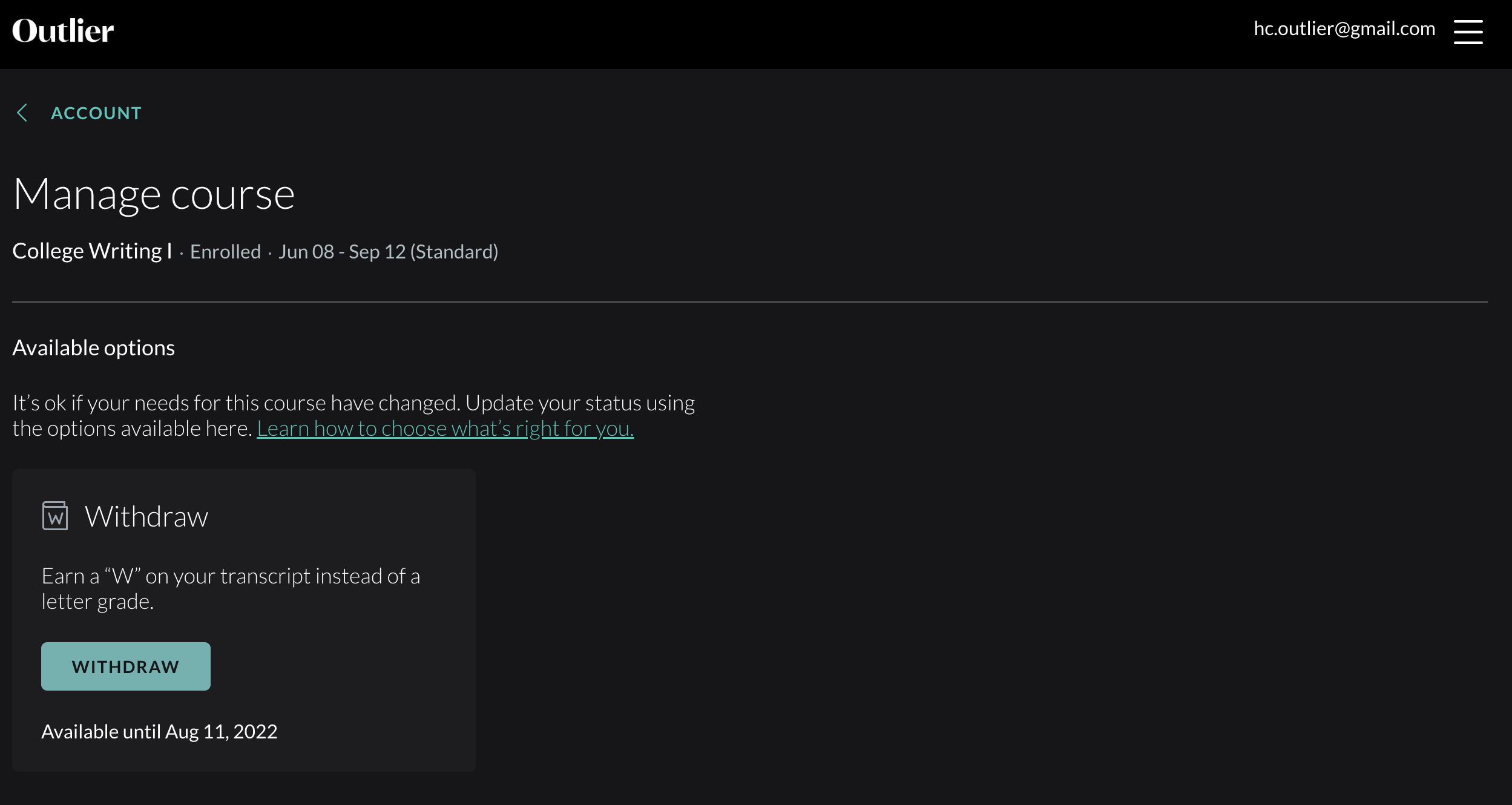The height and width of the screenshot is (805, 1512).
Task: Click the horizontal divider under course info
Action: coord(749,301)
